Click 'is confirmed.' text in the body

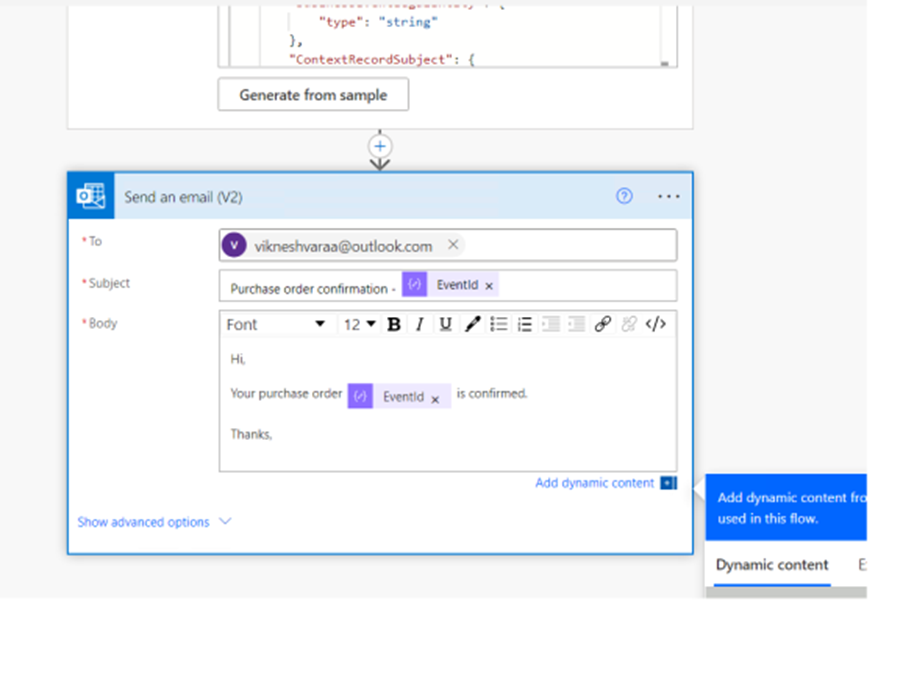[492, 393]
